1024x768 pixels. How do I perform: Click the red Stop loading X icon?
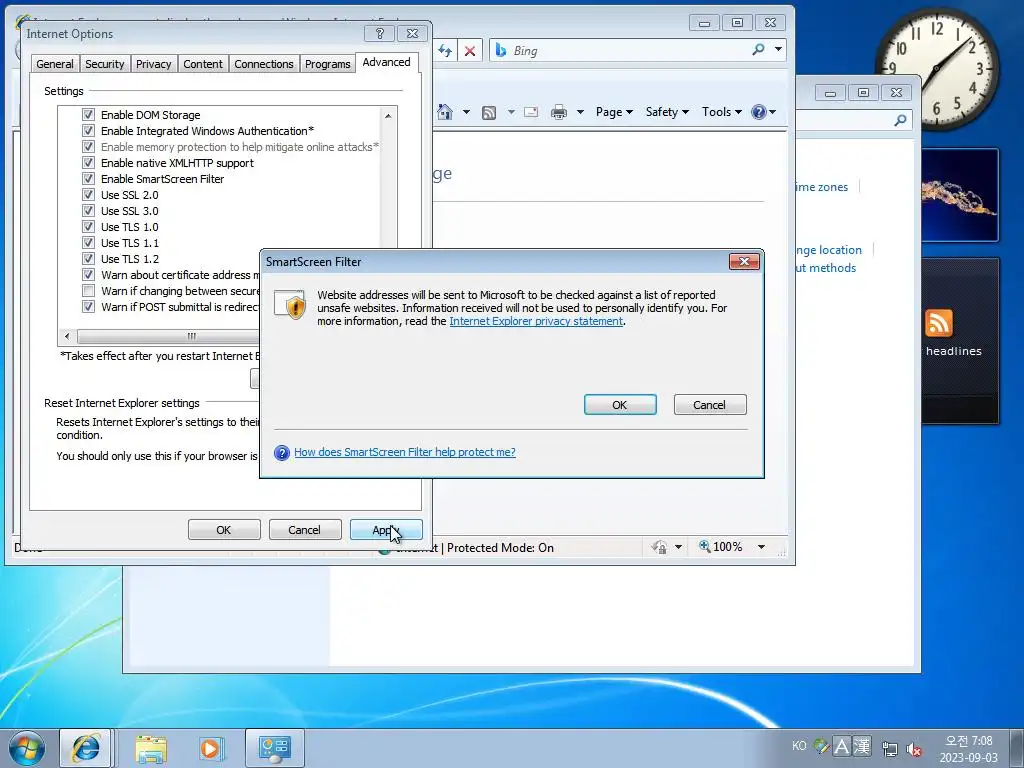coord(470,51)
